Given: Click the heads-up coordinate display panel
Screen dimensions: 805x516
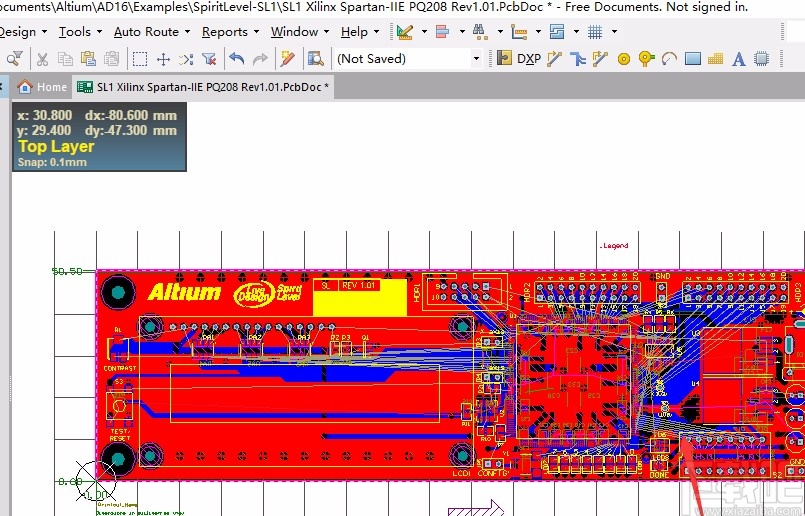Looking at the screenshot, I should (99, 137).
